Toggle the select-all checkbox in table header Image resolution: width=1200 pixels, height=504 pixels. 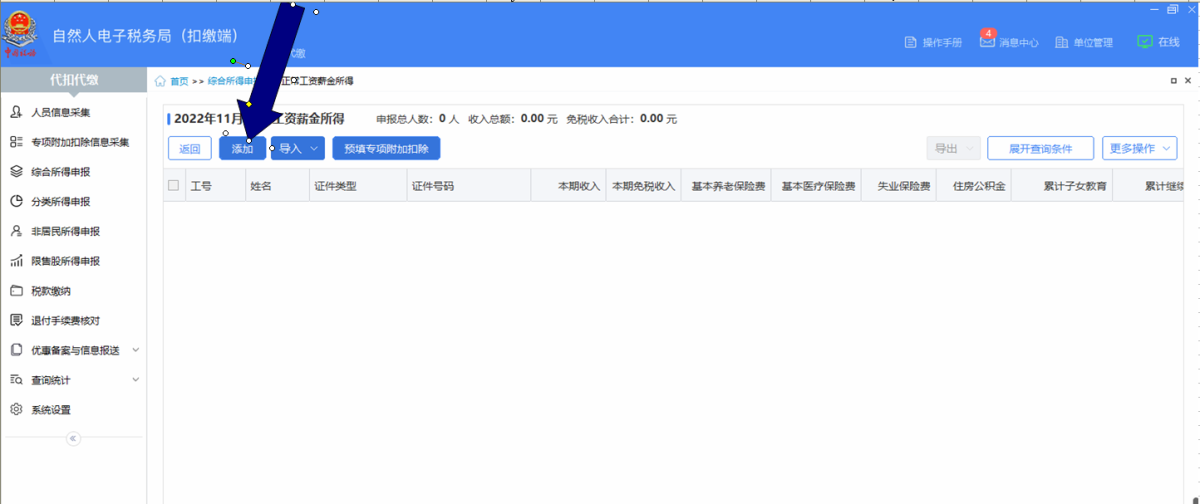coord(174,185)
